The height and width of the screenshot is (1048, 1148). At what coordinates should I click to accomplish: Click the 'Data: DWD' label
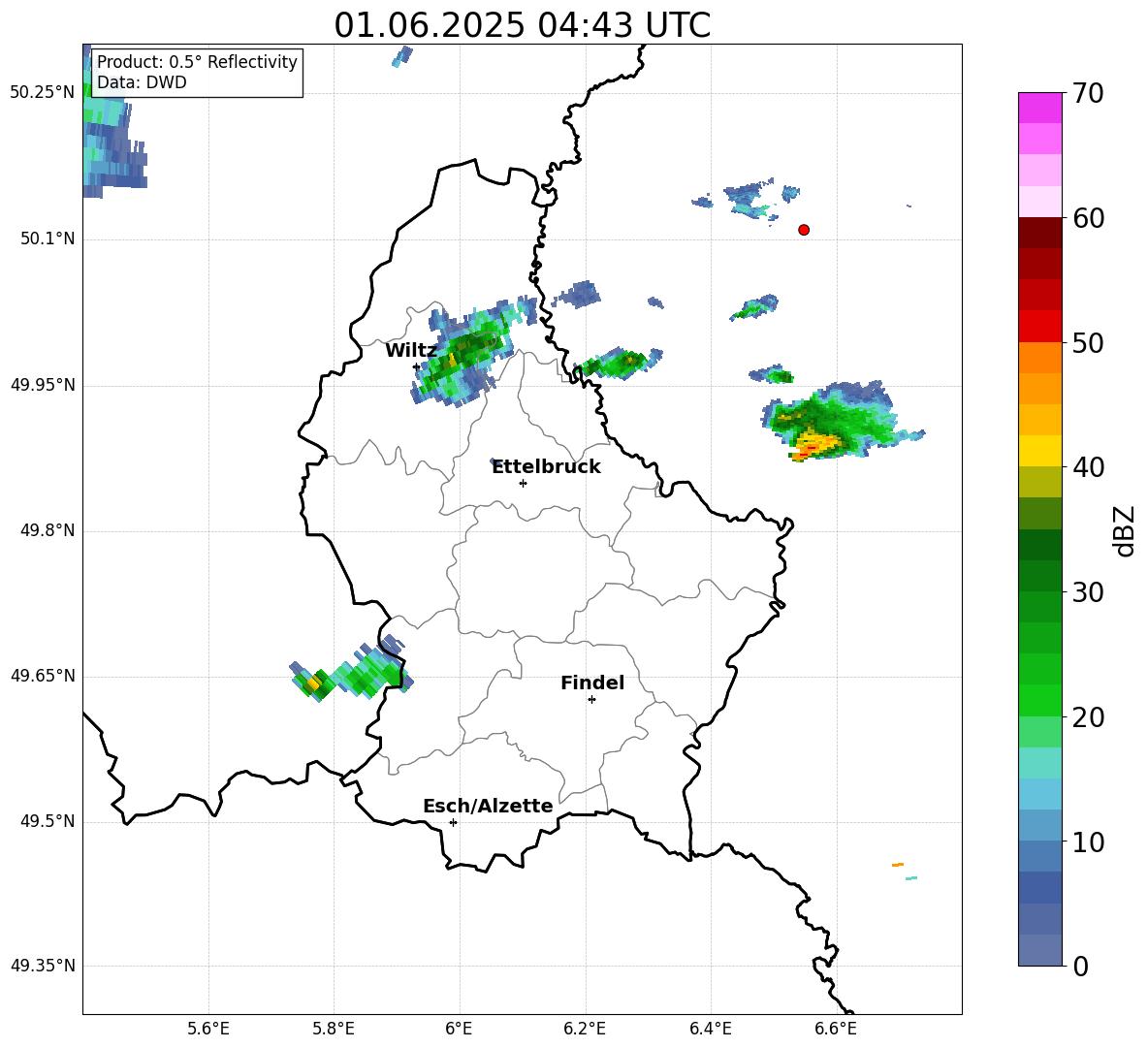[142, 82]
